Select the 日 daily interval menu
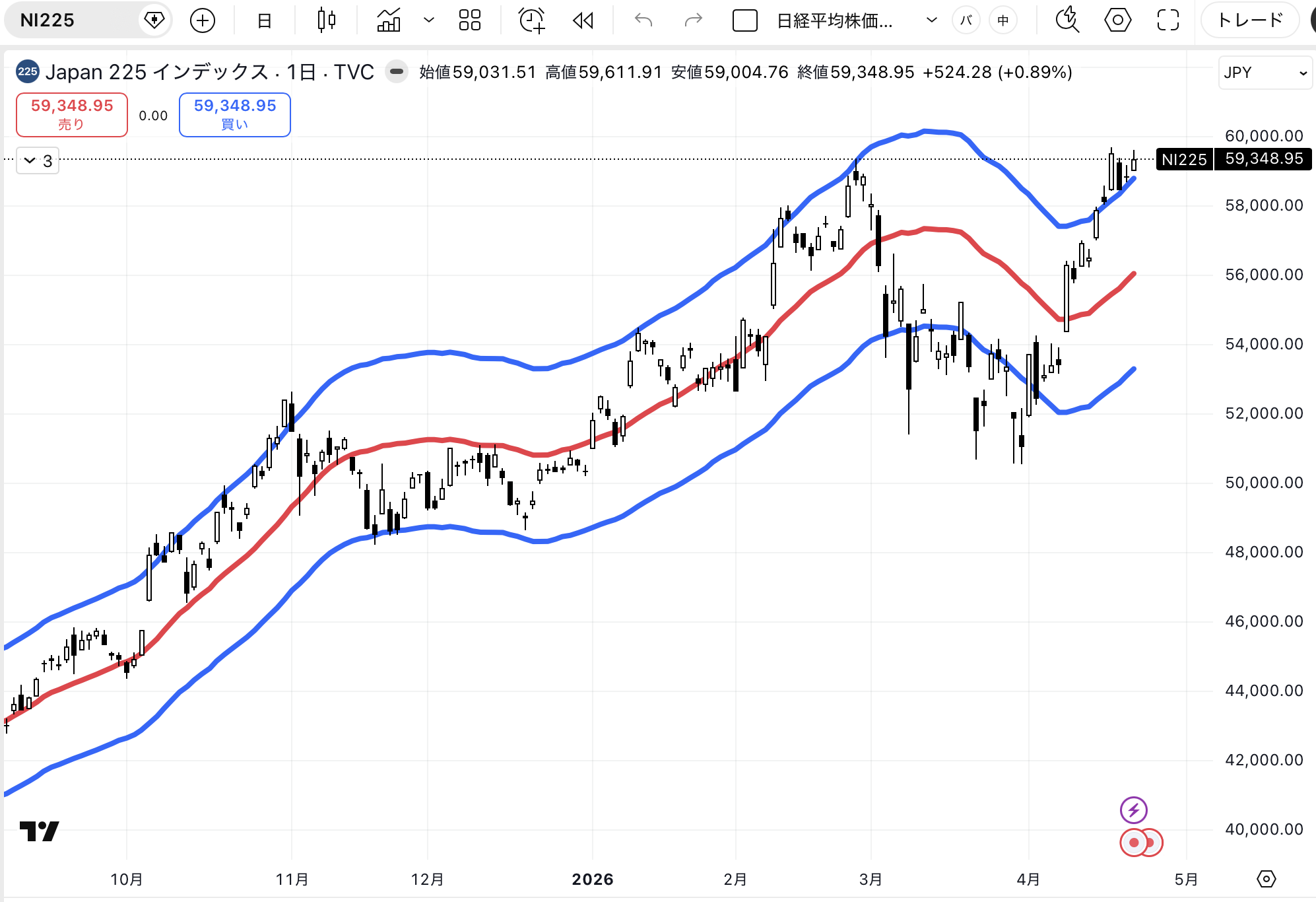Viewport: 1316px width, 902px height. pos(264,20)
